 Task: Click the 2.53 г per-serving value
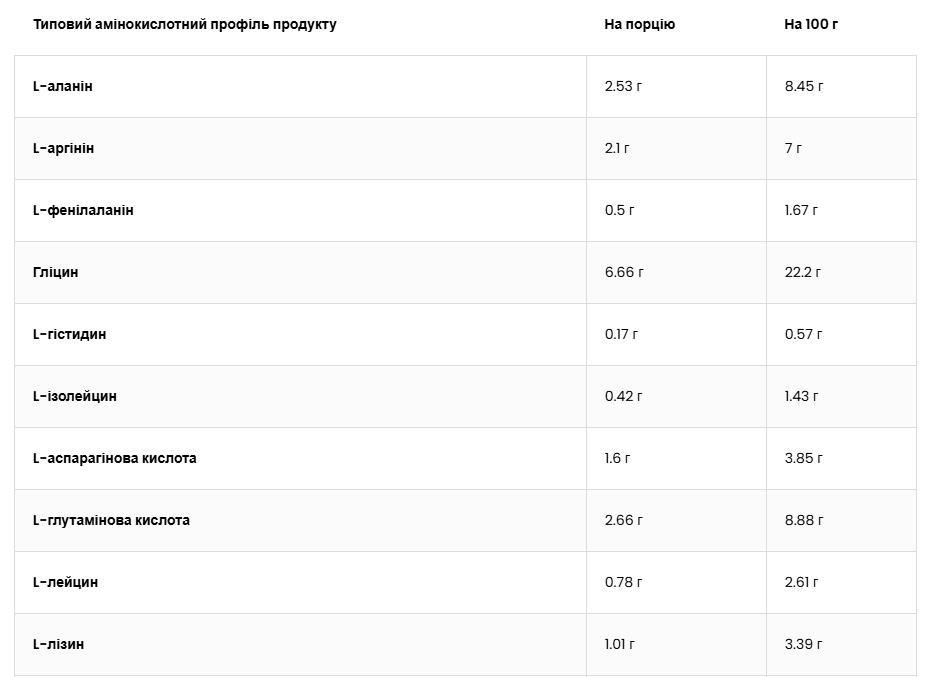click(x=623, y=86)
